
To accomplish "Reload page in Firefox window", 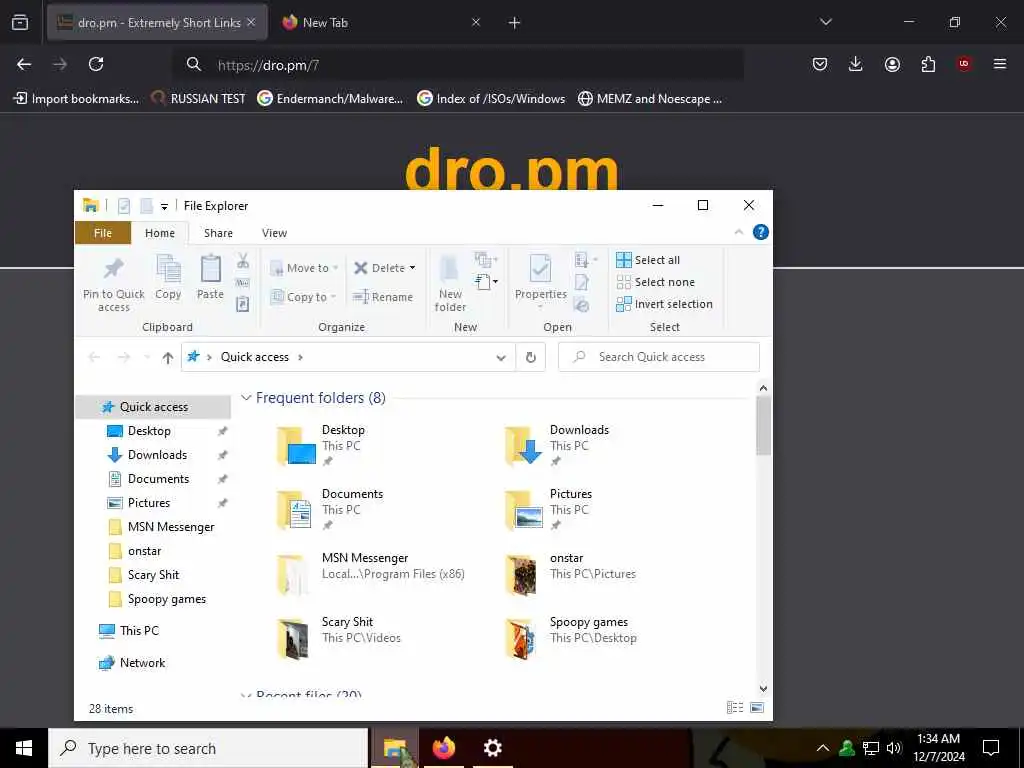I will [x=96, y=64].
